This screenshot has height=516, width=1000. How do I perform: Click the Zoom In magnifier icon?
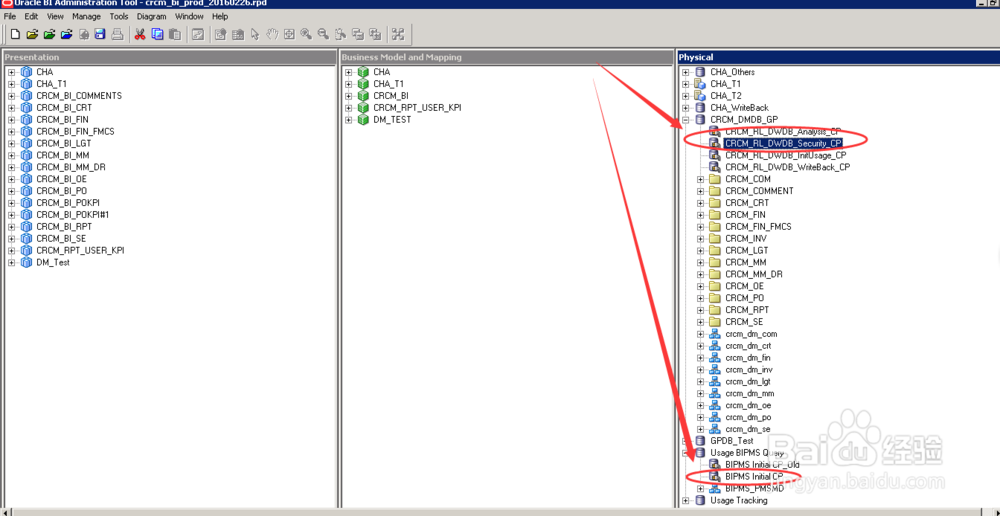[x=306, y=34]
